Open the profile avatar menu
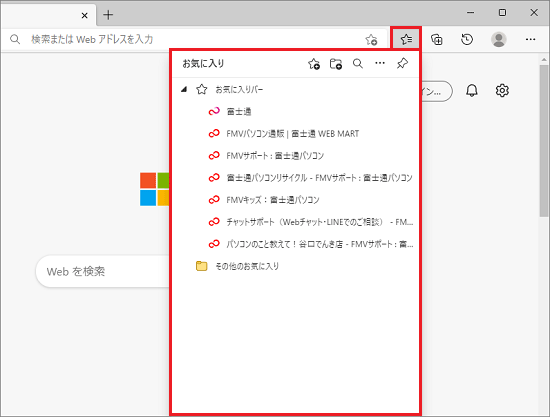The height and width of the screenshot is (417, 550). (x=498, y=39)
